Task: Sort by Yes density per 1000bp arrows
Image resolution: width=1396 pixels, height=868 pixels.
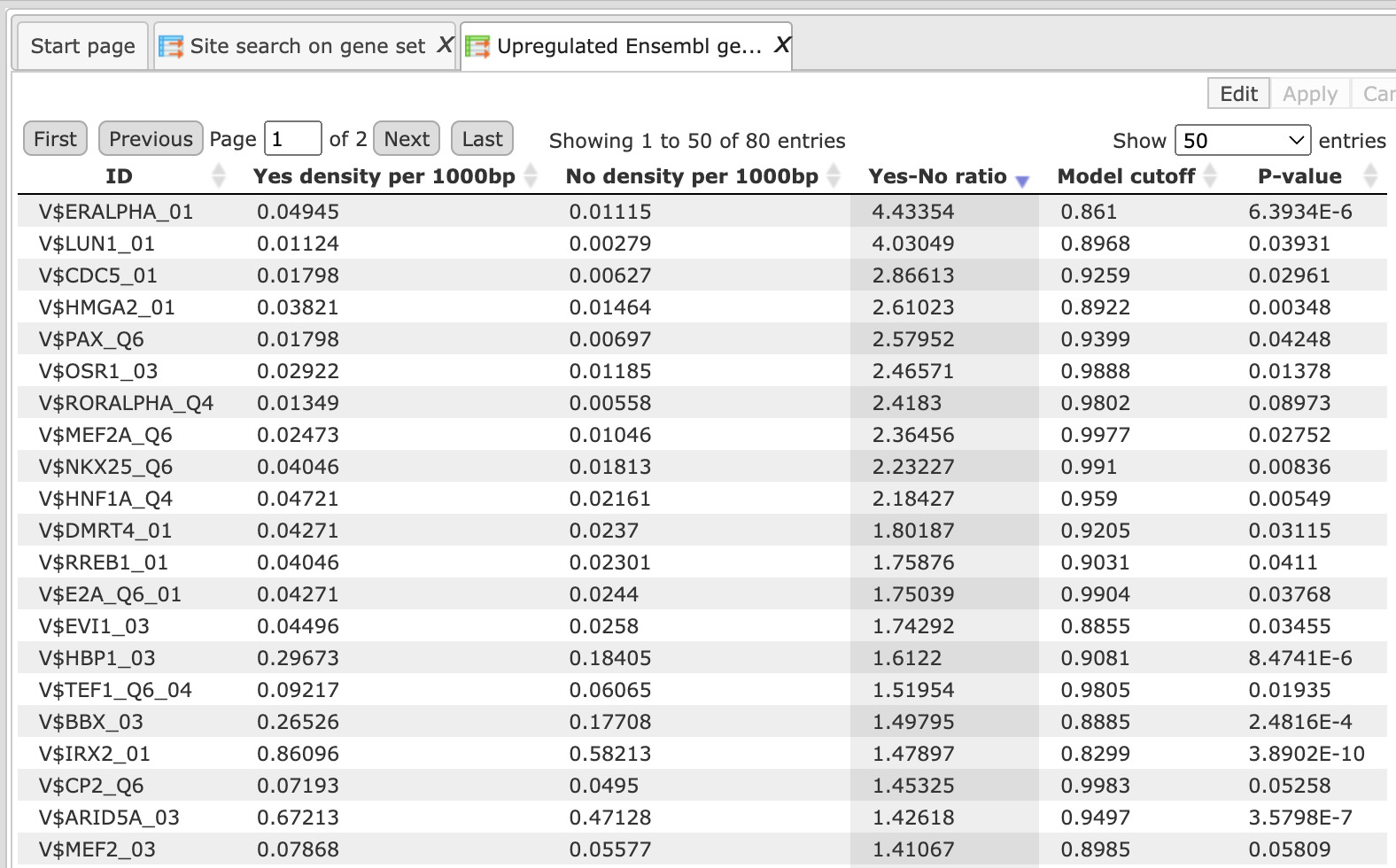Action: click(531, 176)
